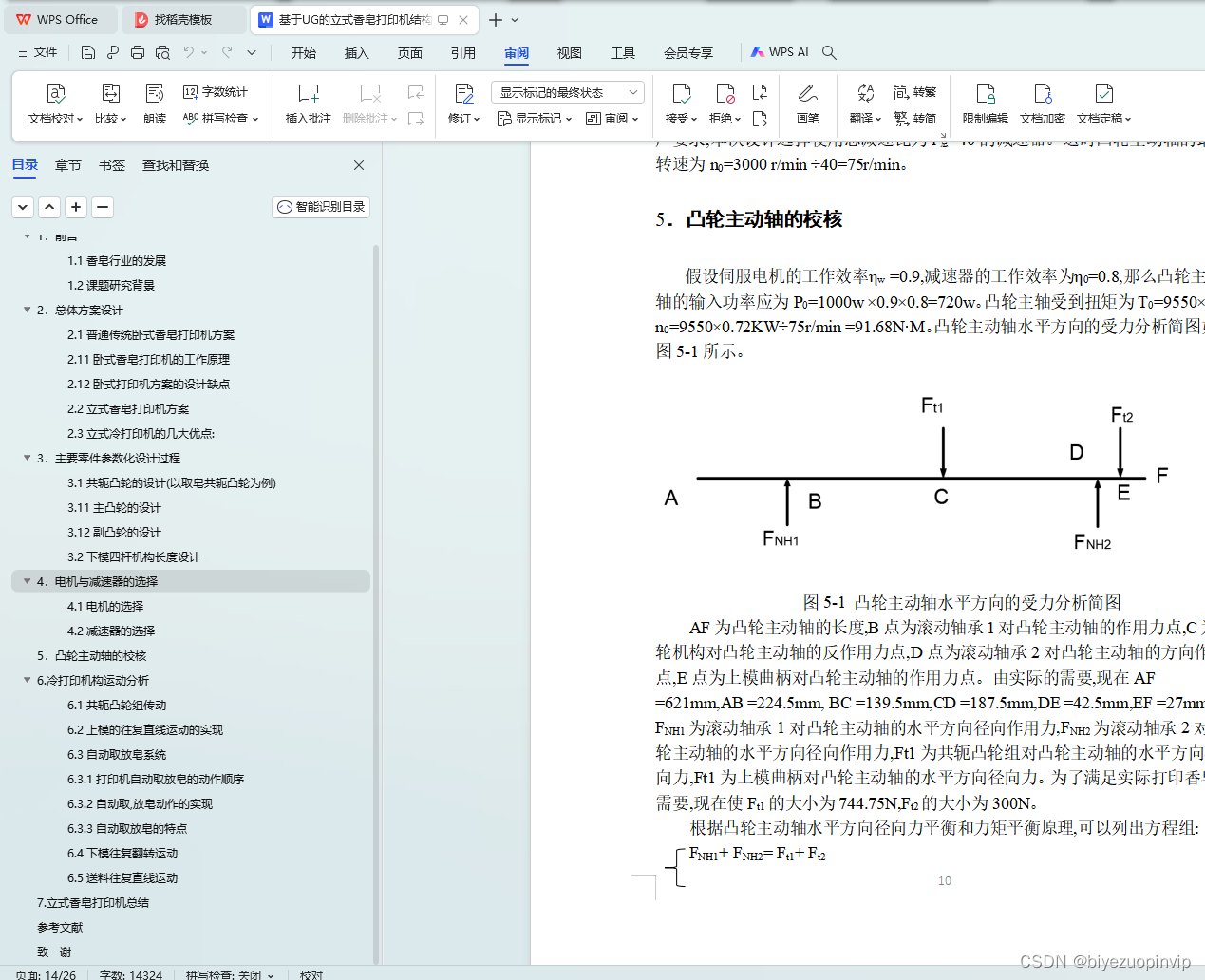Switch to the 工具 ribbon tab
The height and width of the screenshot is (980, 1205).
[x=623, y=53]
